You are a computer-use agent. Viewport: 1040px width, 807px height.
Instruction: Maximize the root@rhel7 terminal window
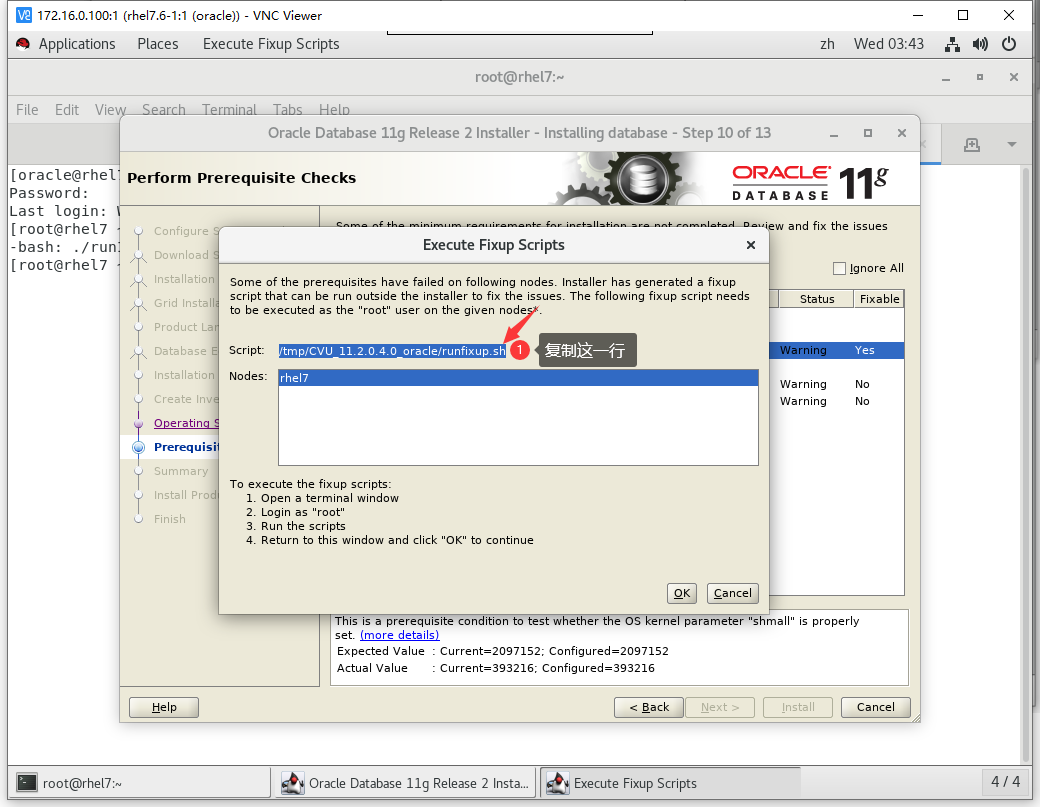tap(980, 78)
